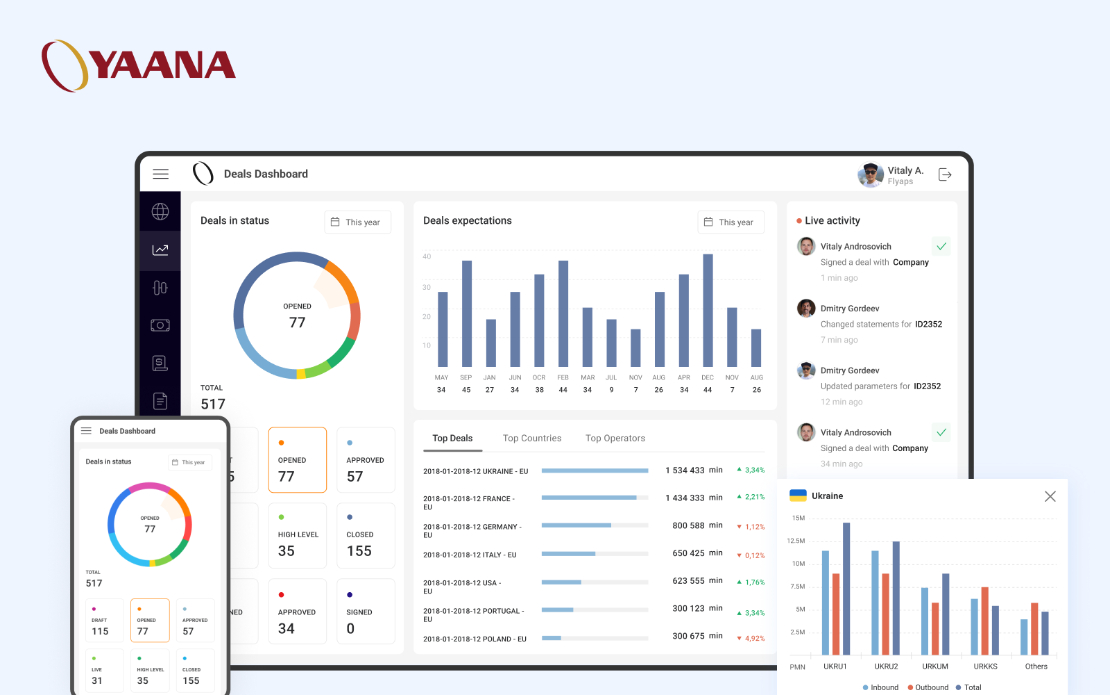Select the OPENED 77 status card
This screenshot has height=695, width=1110.
297,460
